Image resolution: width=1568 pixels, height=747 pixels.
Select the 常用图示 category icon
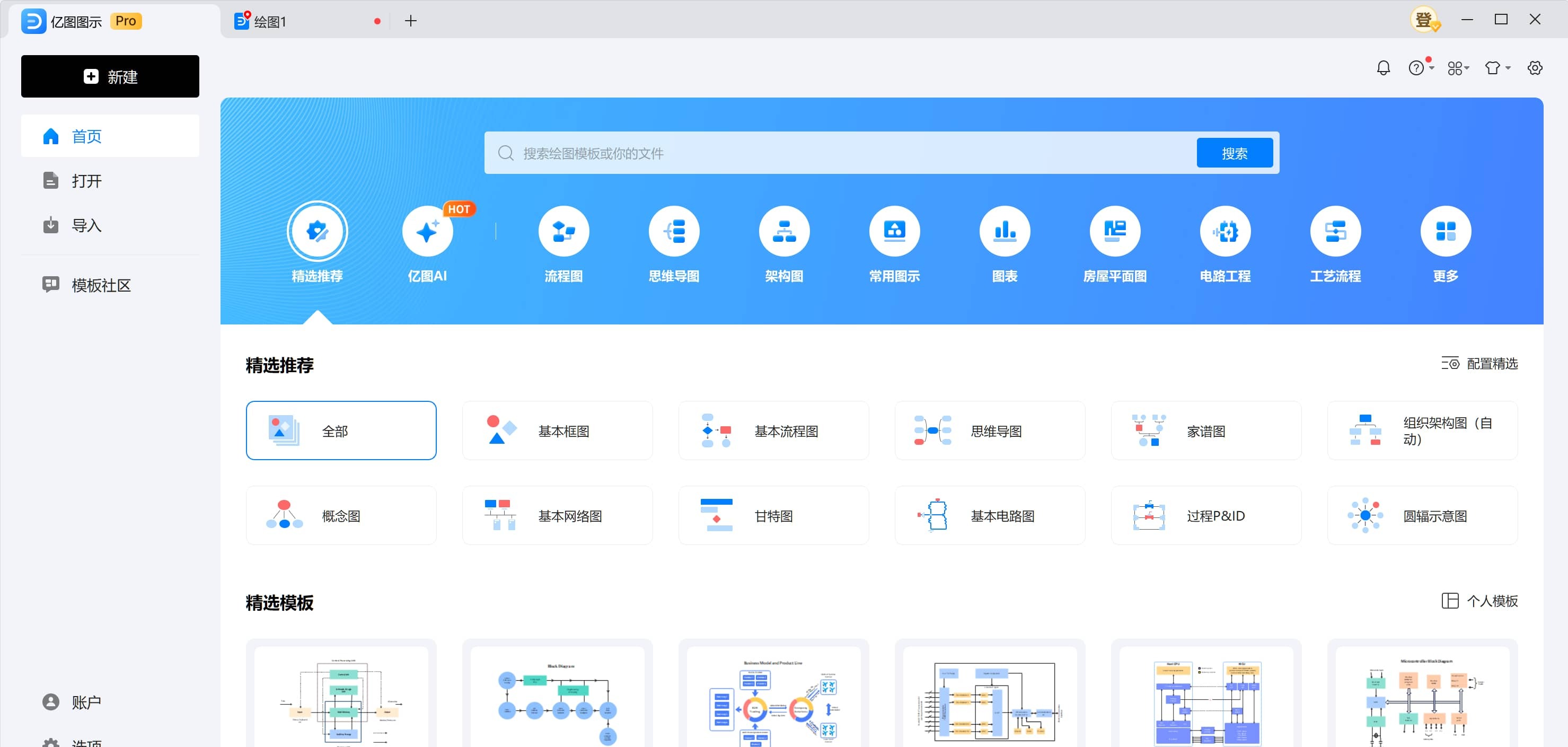tap(894, 231)
